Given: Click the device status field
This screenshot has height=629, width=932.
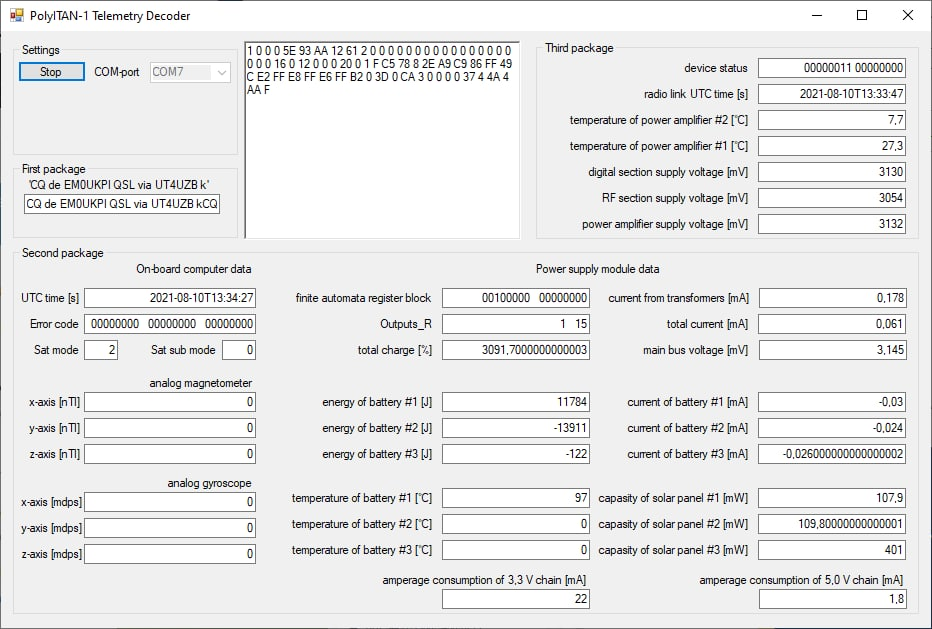Looking at the screenshot, I should [832, 68].
